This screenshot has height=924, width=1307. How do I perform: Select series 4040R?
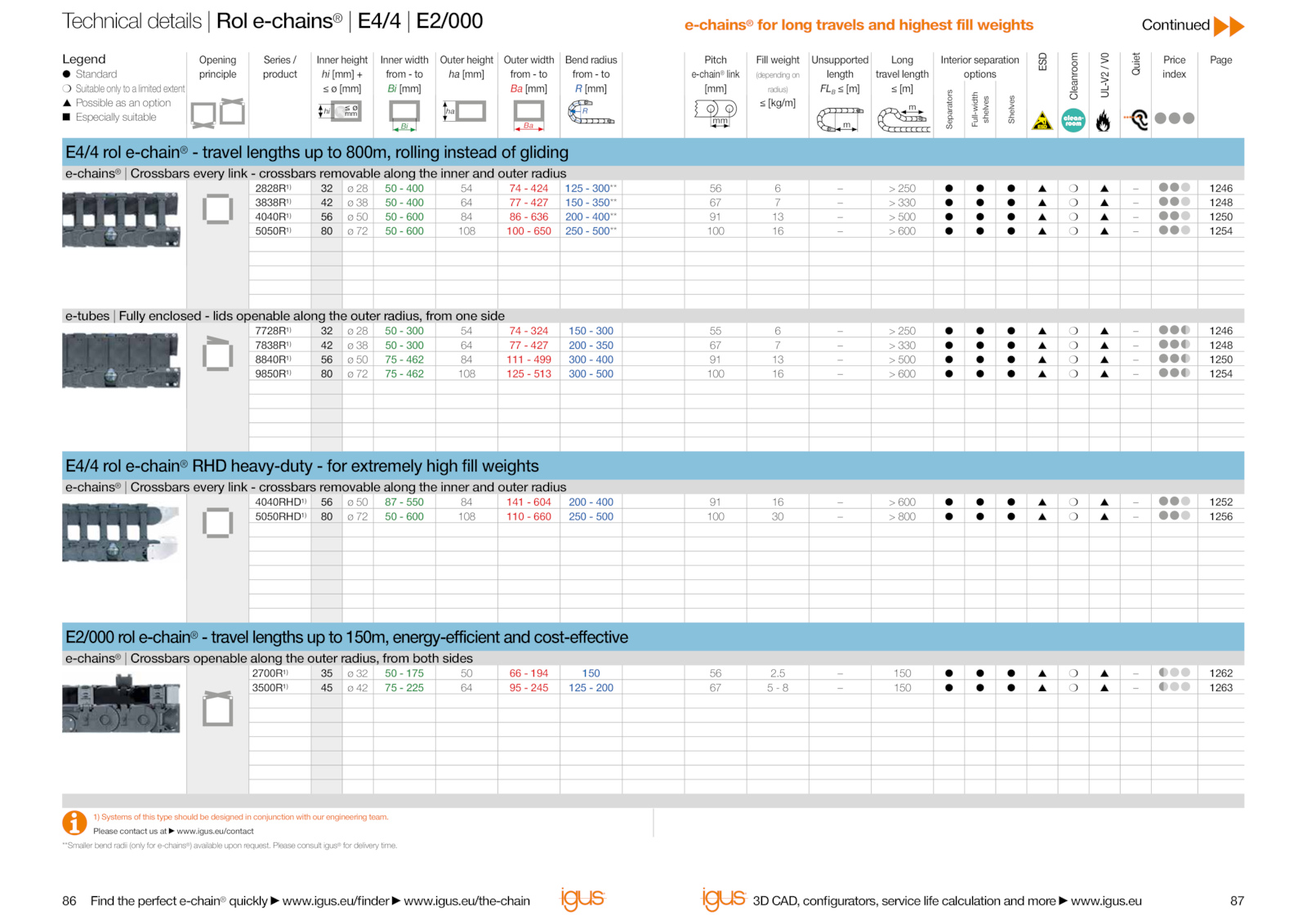coord(273,216)
